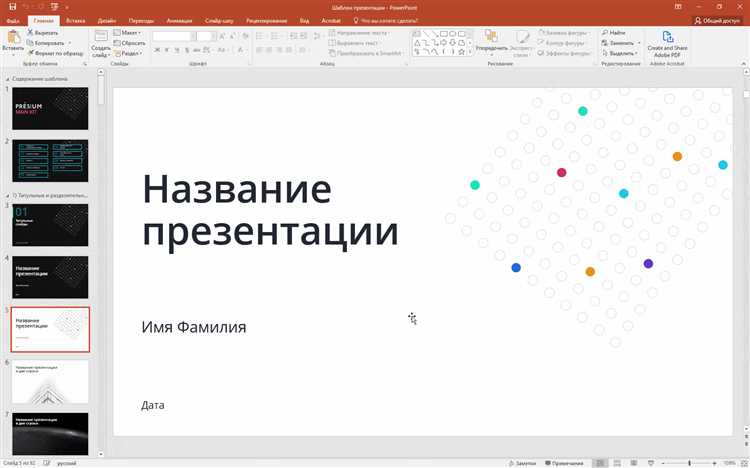This screenshot has height=468, width=750.
Task: Switch to Слайд-шоу tab
Action: (x=219, y=21)
